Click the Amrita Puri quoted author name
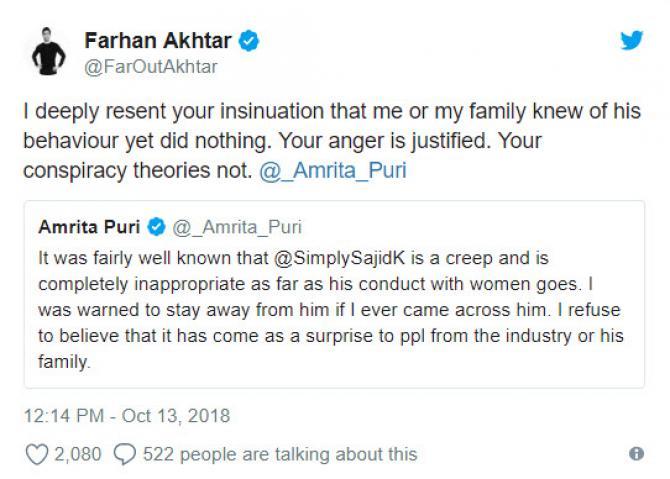This screenshot has width=670, height=479. point(89,227)
